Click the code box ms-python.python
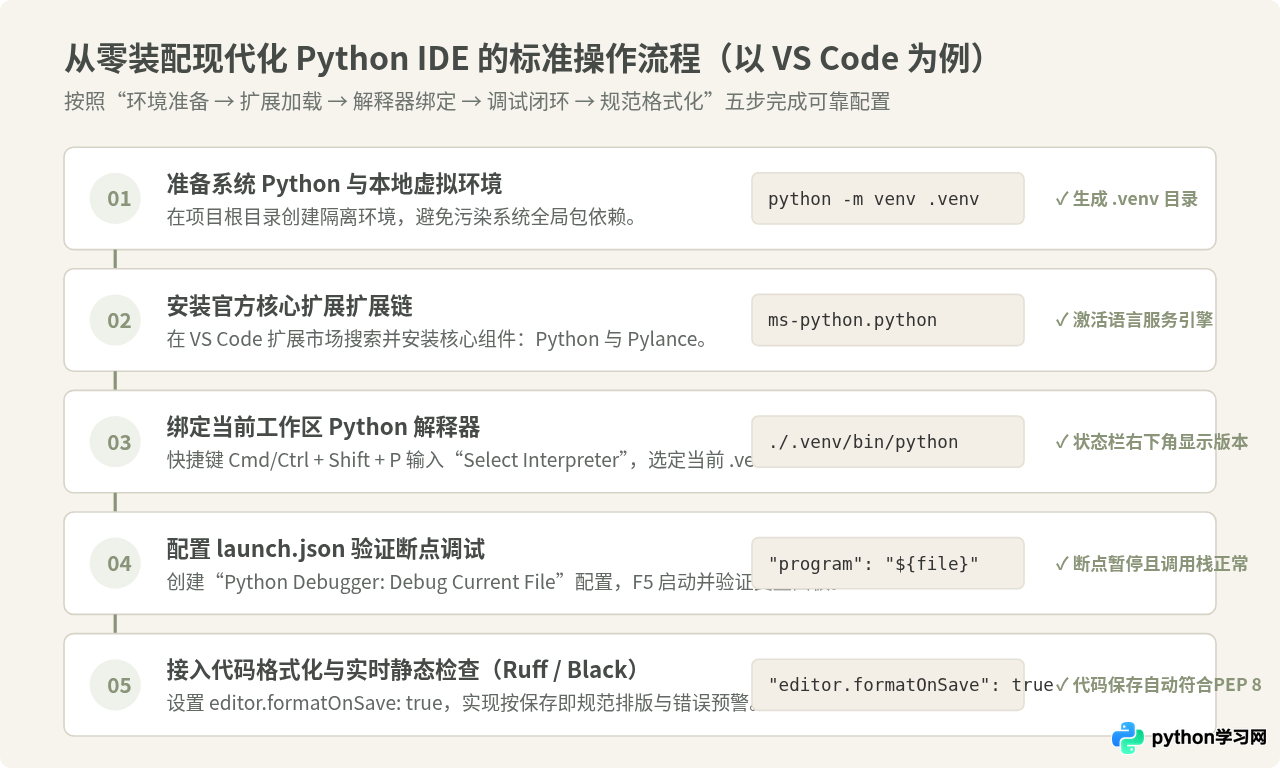The width and height of the screenshot is (1280, 768). (888, 320)
